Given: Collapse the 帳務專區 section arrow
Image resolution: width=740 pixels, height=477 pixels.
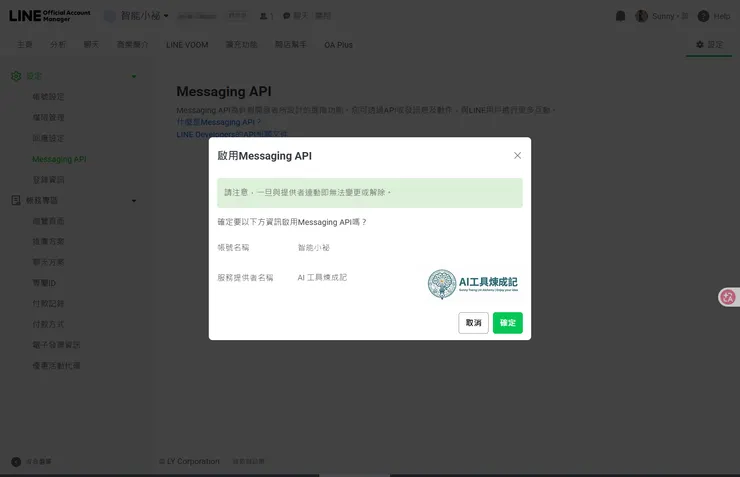Looking at the screenshot, I should pyautogui.click(x=134, y=201).
